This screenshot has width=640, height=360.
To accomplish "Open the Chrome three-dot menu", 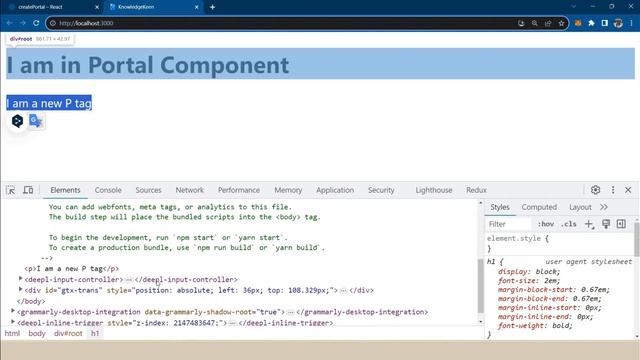I will click(x=632, y=23).
